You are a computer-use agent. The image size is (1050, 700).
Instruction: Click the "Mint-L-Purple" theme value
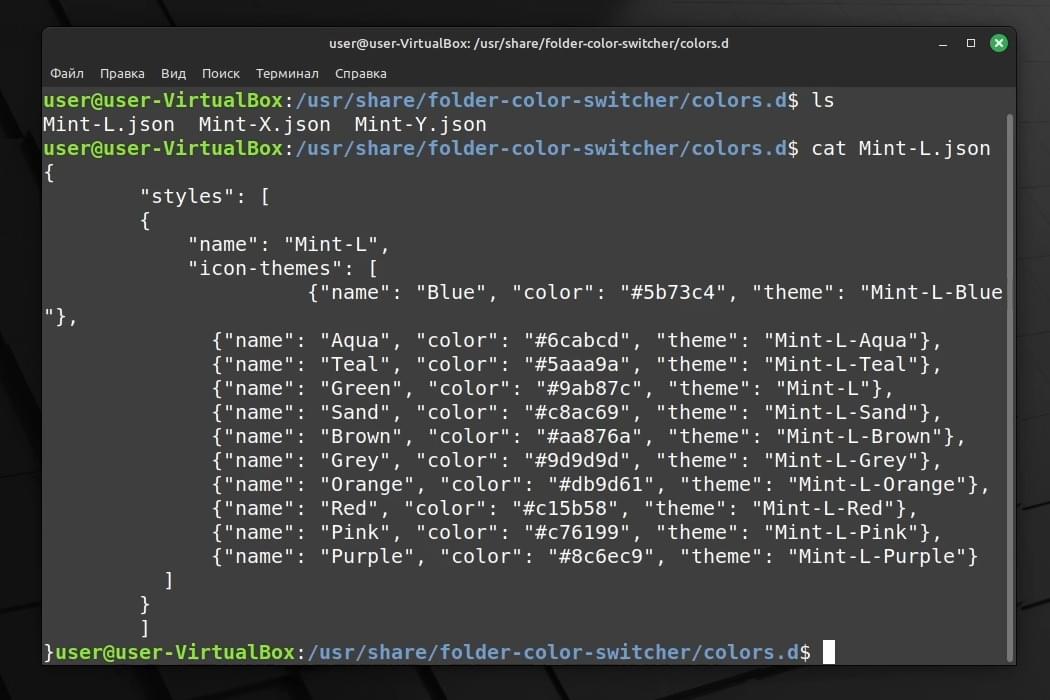click(877, 557)
